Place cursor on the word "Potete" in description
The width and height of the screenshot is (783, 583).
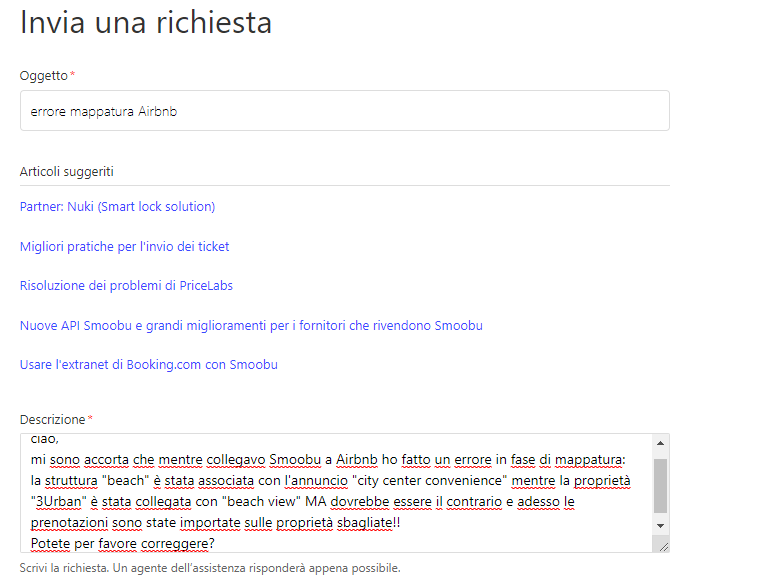50,544
